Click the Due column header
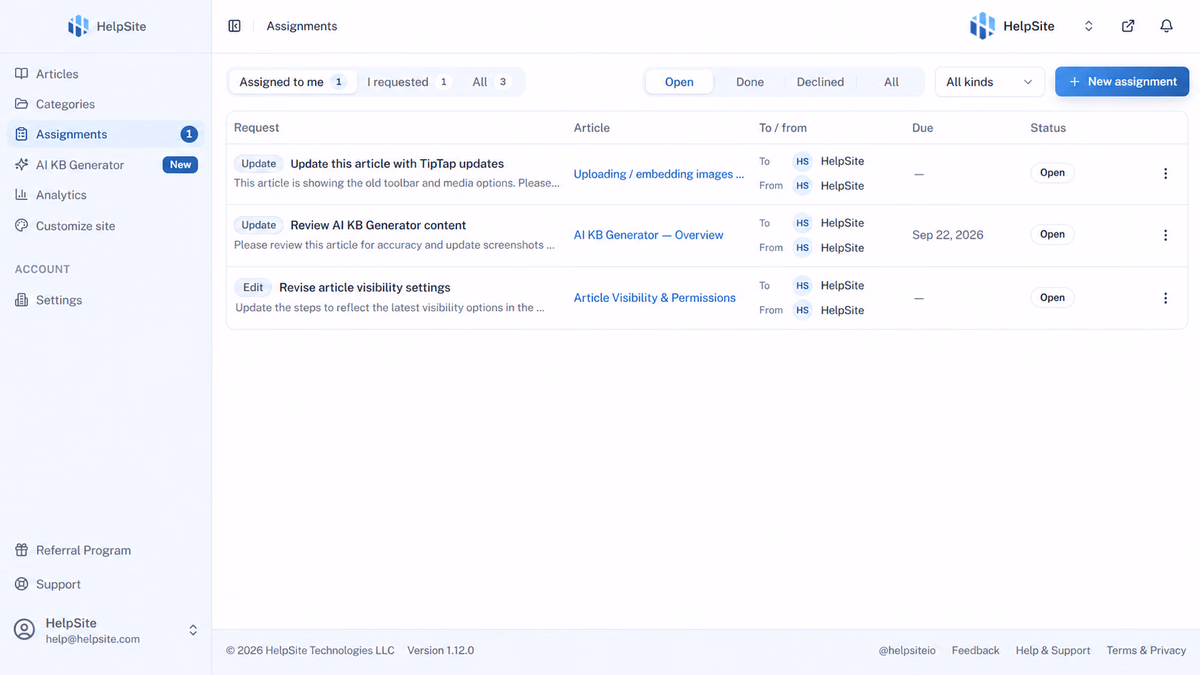The width and height of the screenshot is (1200, 675). tap(922, 128)
